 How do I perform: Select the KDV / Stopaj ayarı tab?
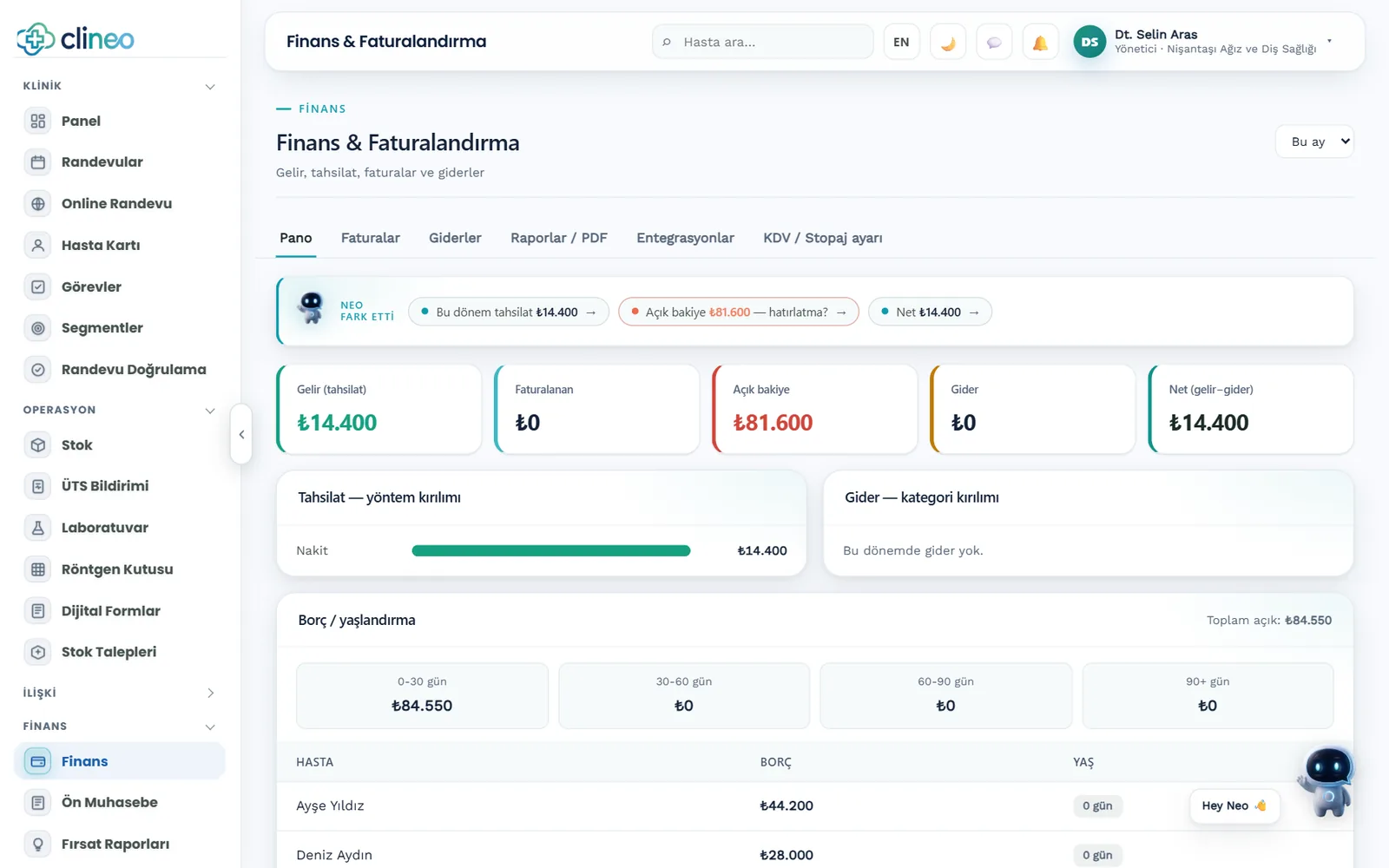coord(823,238)
